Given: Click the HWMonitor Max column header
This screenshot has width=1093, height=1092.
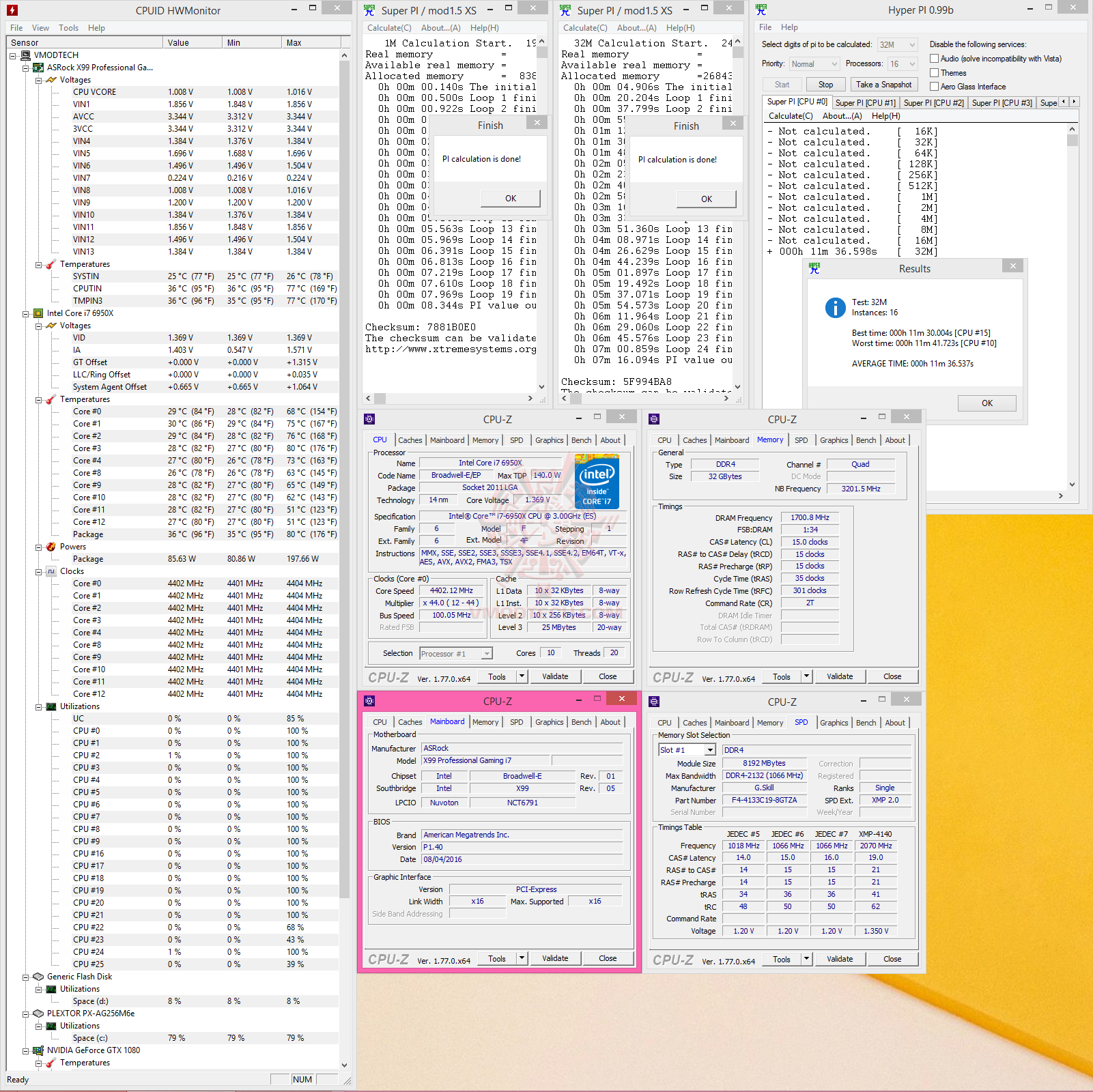Looking at the screenshot, I should tap(311, 42).
